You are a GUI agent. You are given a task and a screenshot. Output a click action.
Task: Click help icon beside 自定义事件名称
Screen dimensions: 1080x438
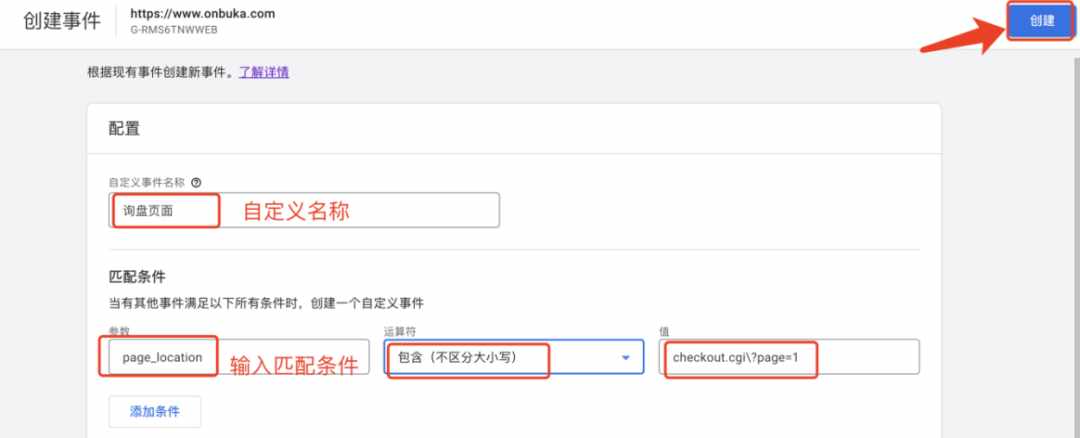click(196, 182)
